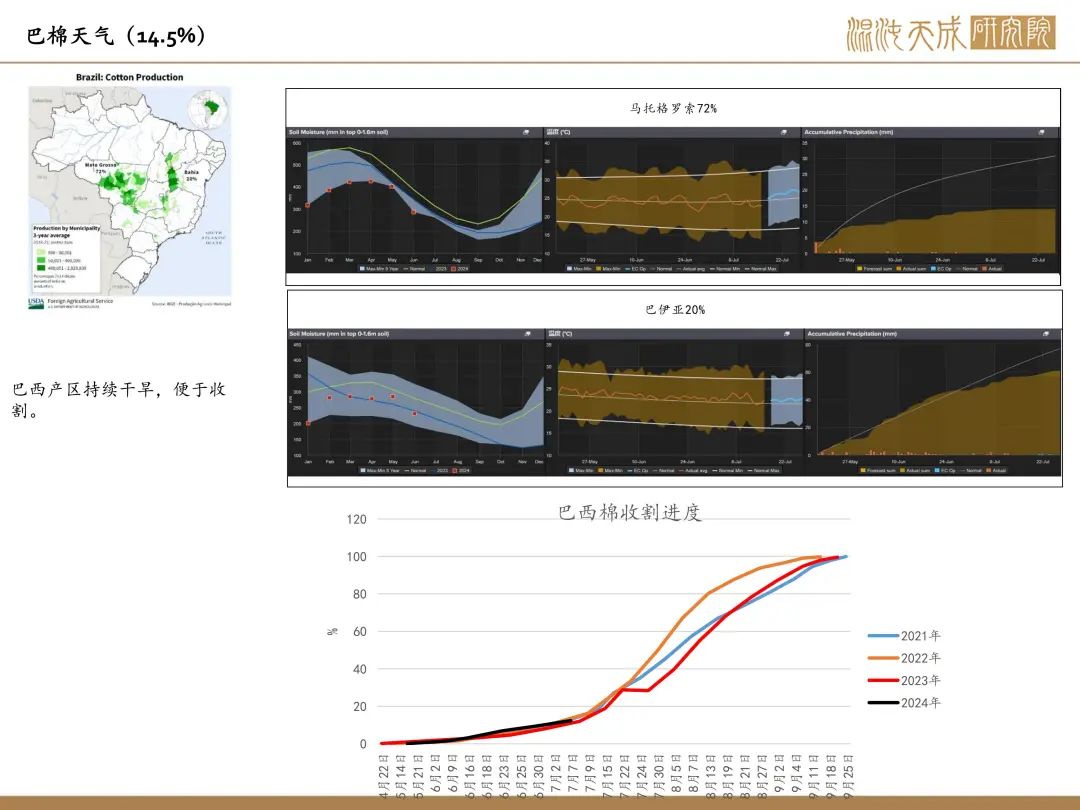Pop out the Mato Grosso temperature panel

pyautogui.click(x=783, y=132)
